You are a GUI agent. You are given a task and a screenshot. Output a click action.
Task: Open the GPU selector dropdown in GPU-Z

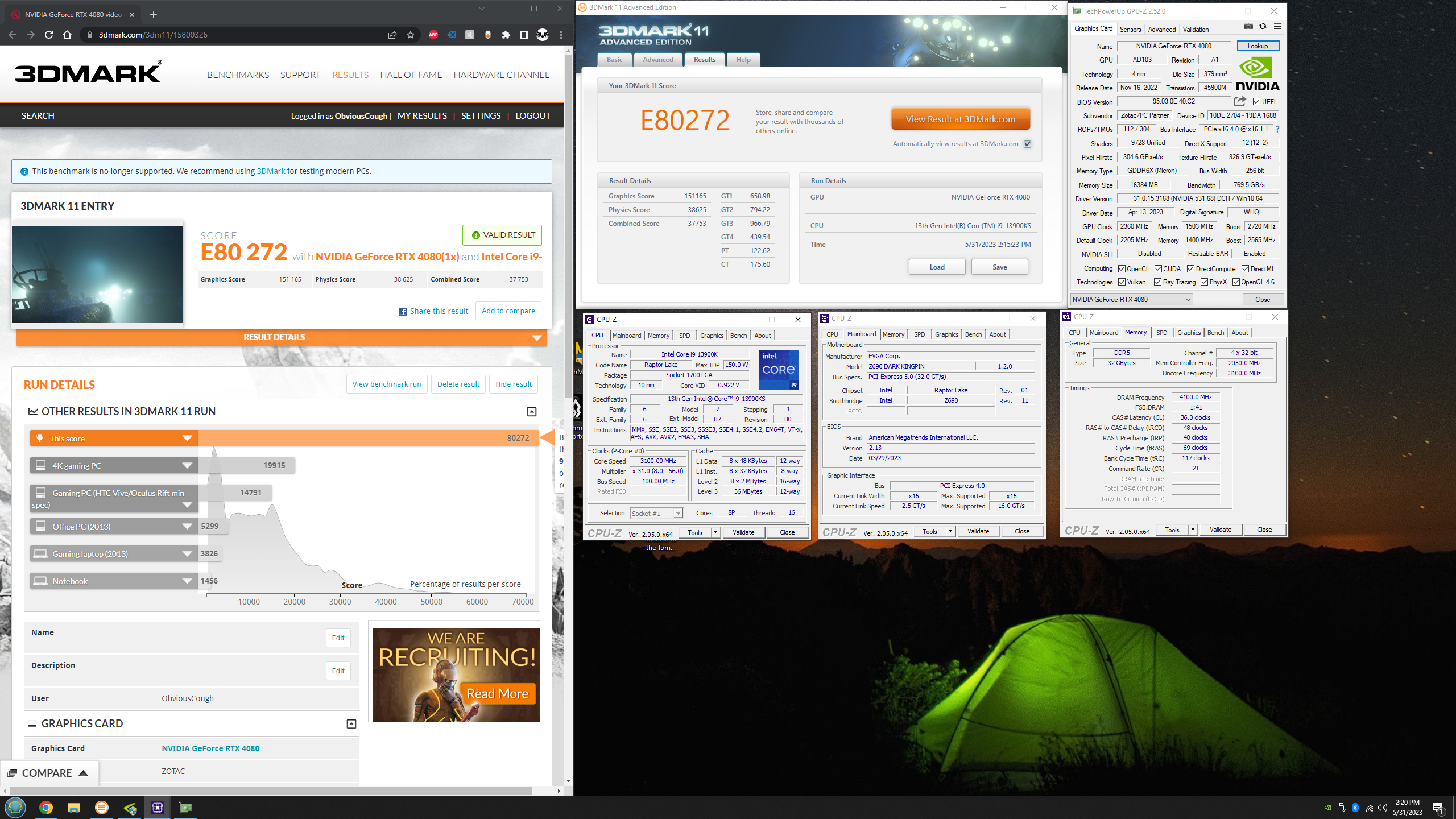coord(1131,300)
